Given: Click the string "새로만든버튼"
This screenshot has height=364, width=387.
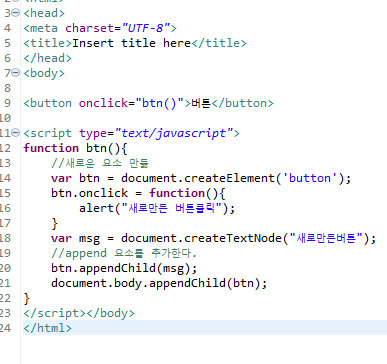Looking at the screenshot, I should tap(326, 238).
